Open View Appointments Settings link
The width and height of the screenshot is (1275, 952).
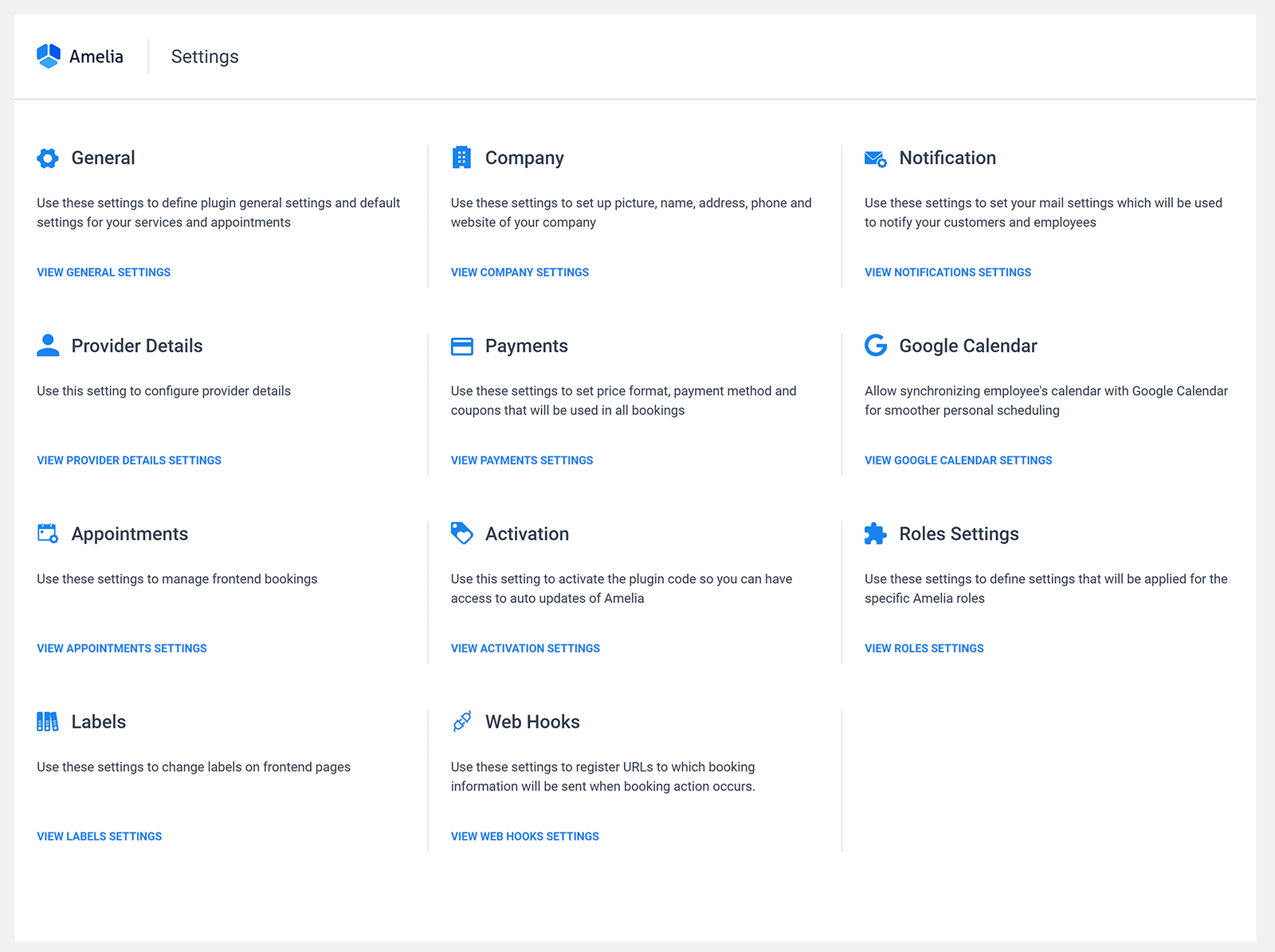click(x=122, y=648)
